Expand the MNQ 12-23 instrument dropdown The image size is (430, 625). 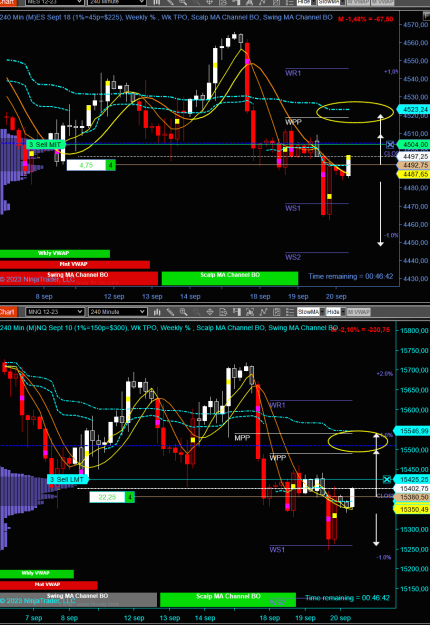[x=55, y=312]
